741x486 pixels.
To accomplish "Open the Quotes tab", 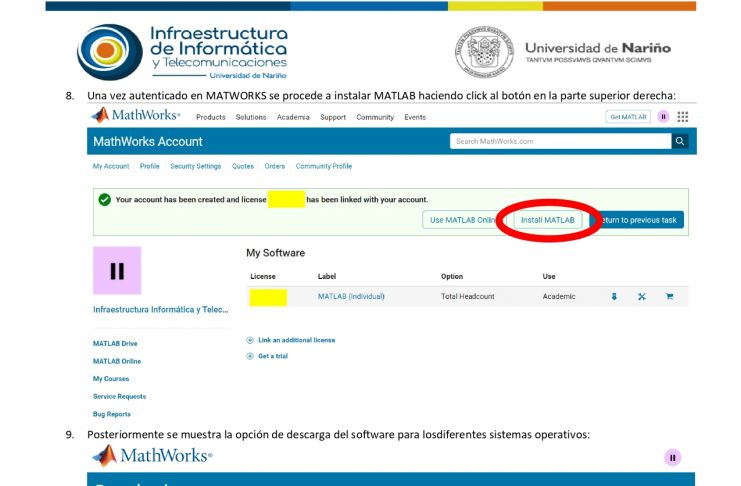I will [243, 166].
